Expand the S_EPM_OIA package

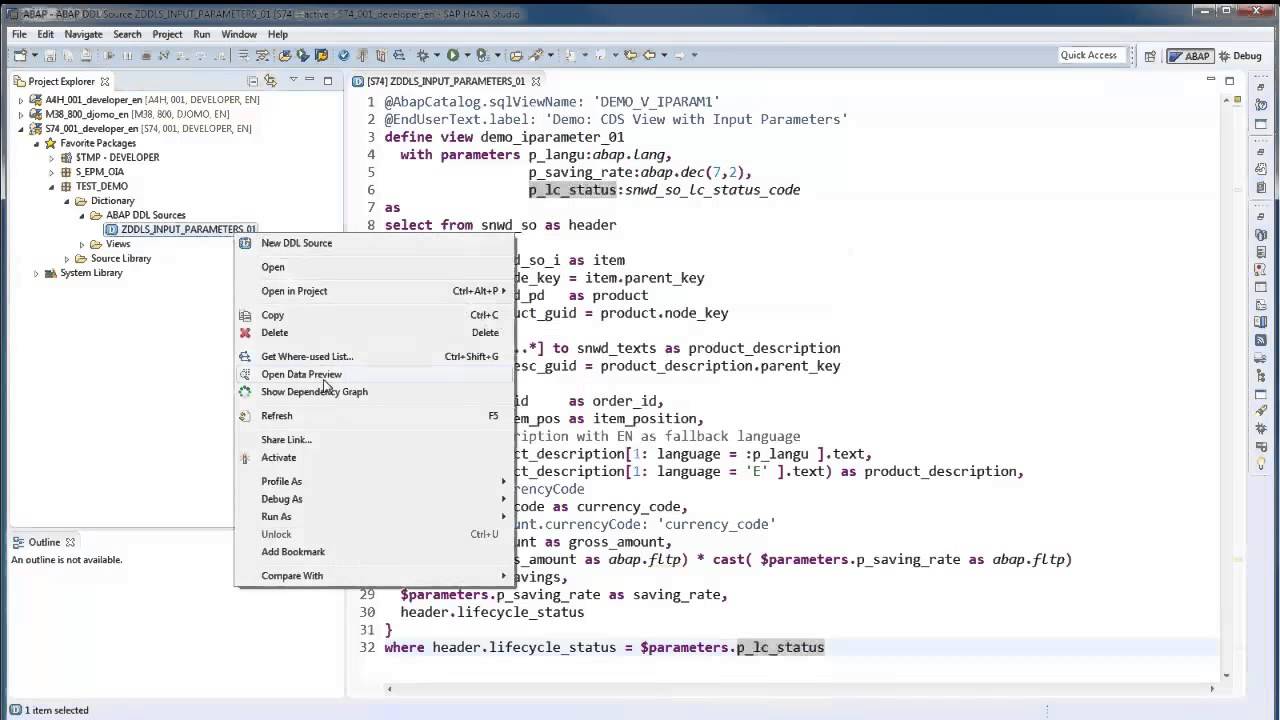(52, 172)
